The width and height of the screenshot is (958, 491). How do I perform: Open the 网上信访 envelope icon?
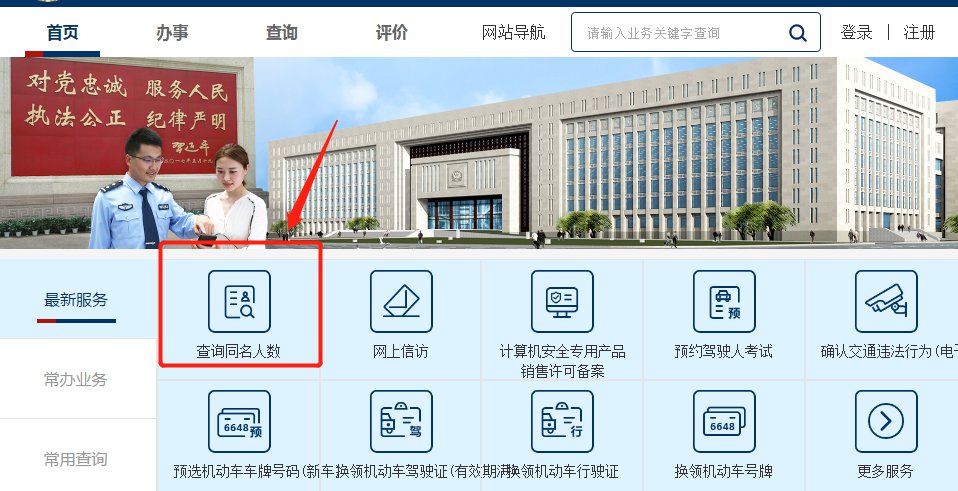click(x=401, y=302)
